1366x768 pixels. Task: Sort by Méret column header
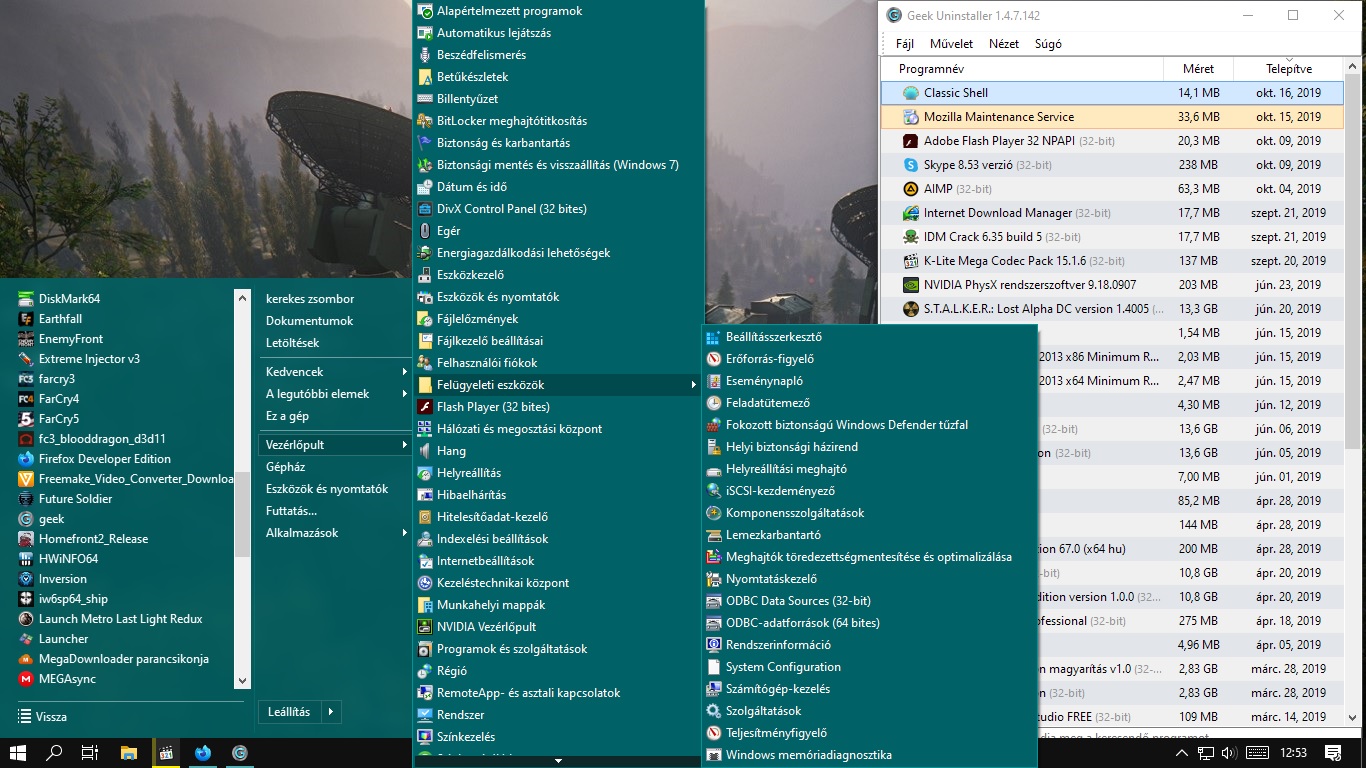1198,69
